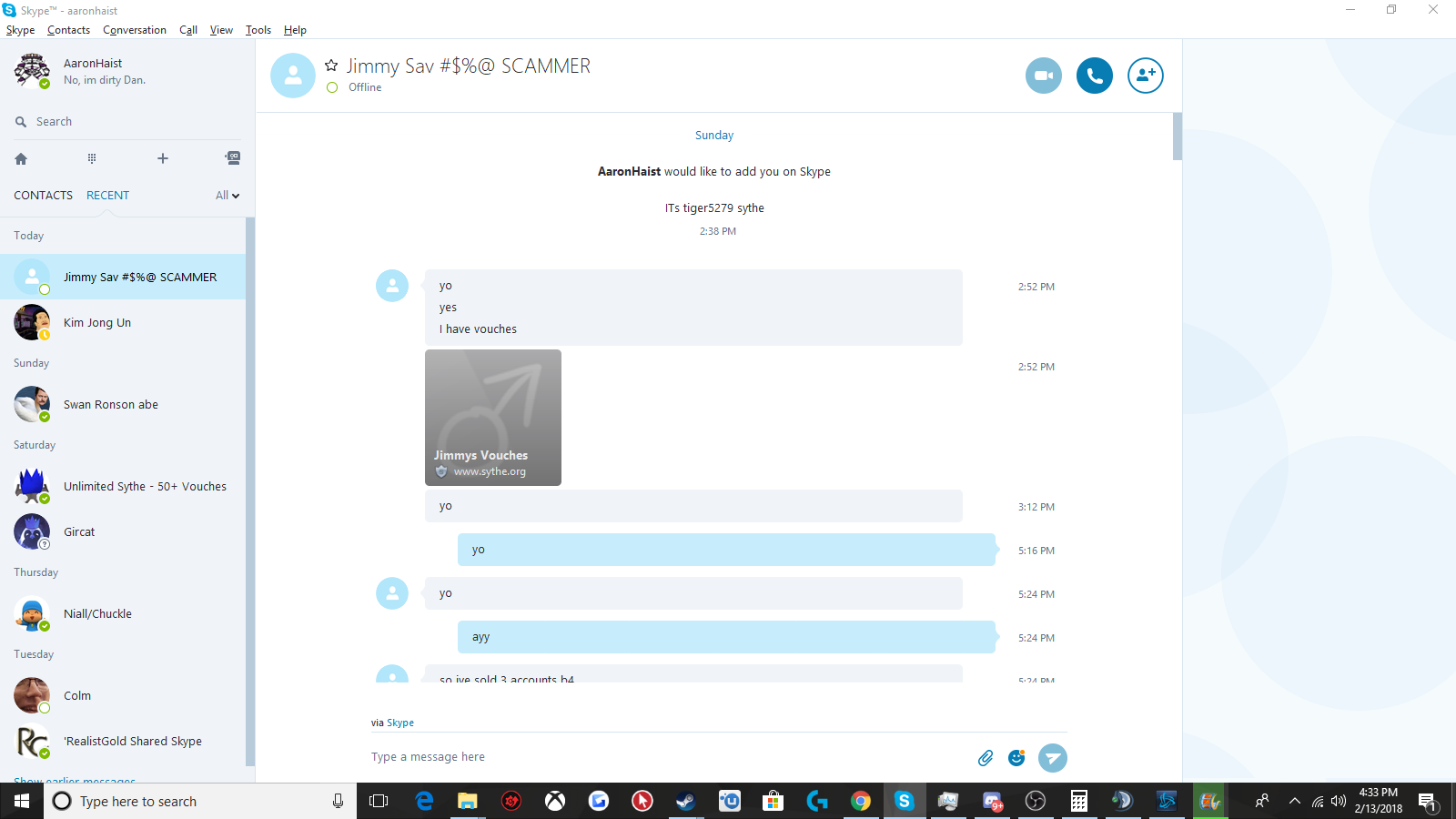Open File Explorer from taskbar

coord(468,801)
